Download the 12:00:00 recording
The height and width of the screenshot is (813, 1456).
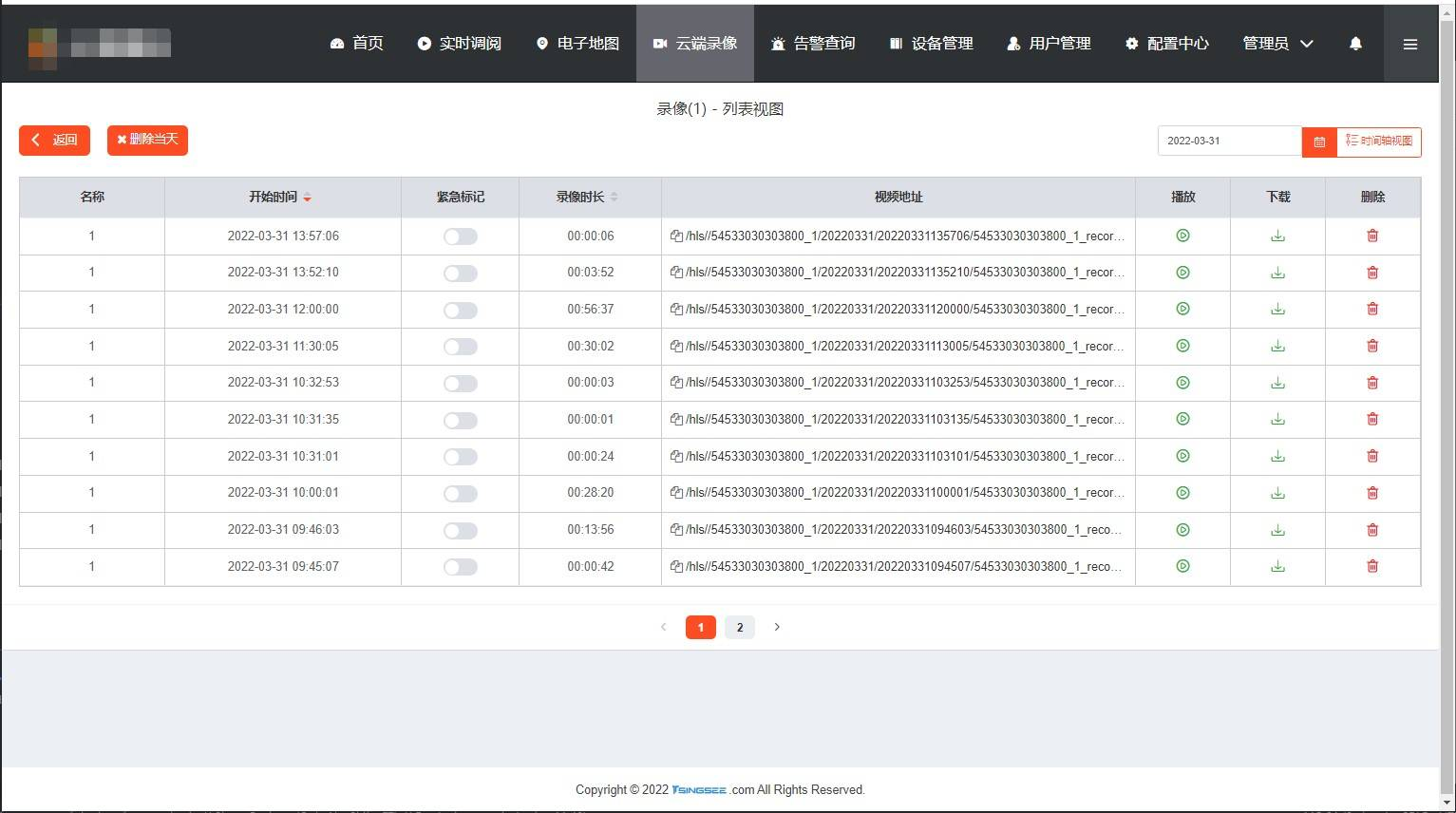point(1277,309)
